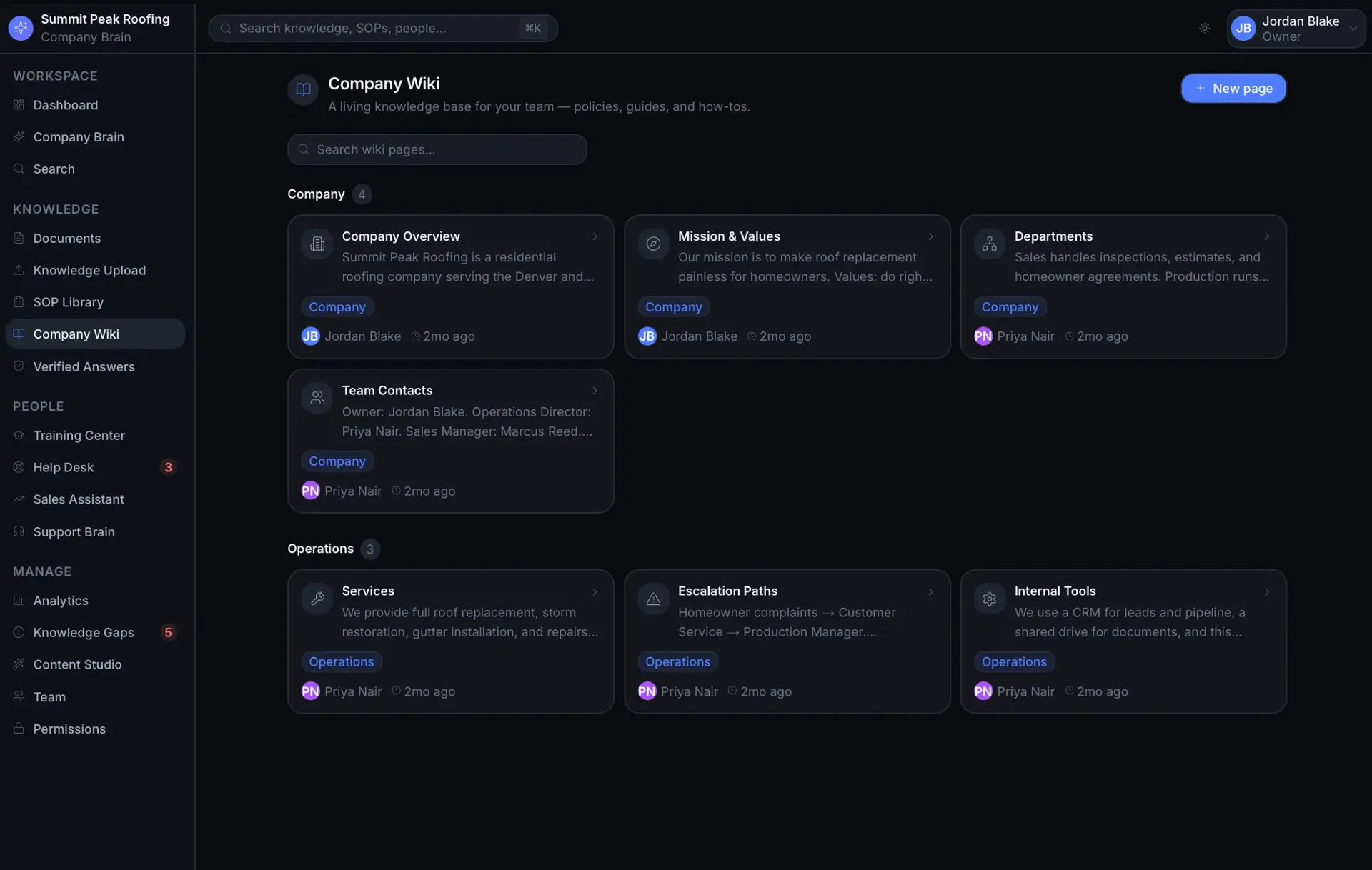Click the Help Desk lifebuoy icon
1372x870 pixels.
coord(19,467)
